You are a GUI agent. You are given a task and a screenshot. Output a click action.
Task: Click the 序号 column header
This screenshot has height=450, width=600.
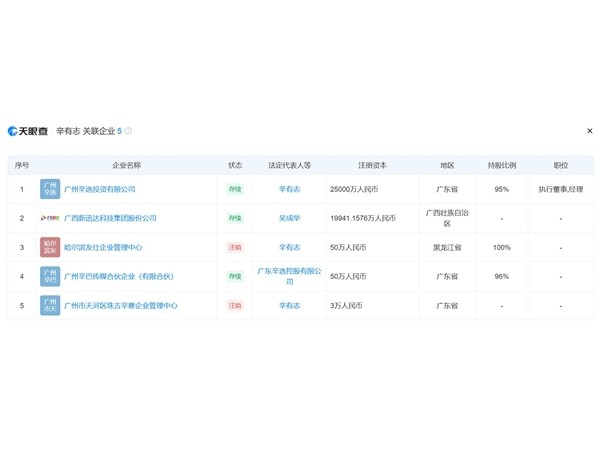(x=22, y=165)
